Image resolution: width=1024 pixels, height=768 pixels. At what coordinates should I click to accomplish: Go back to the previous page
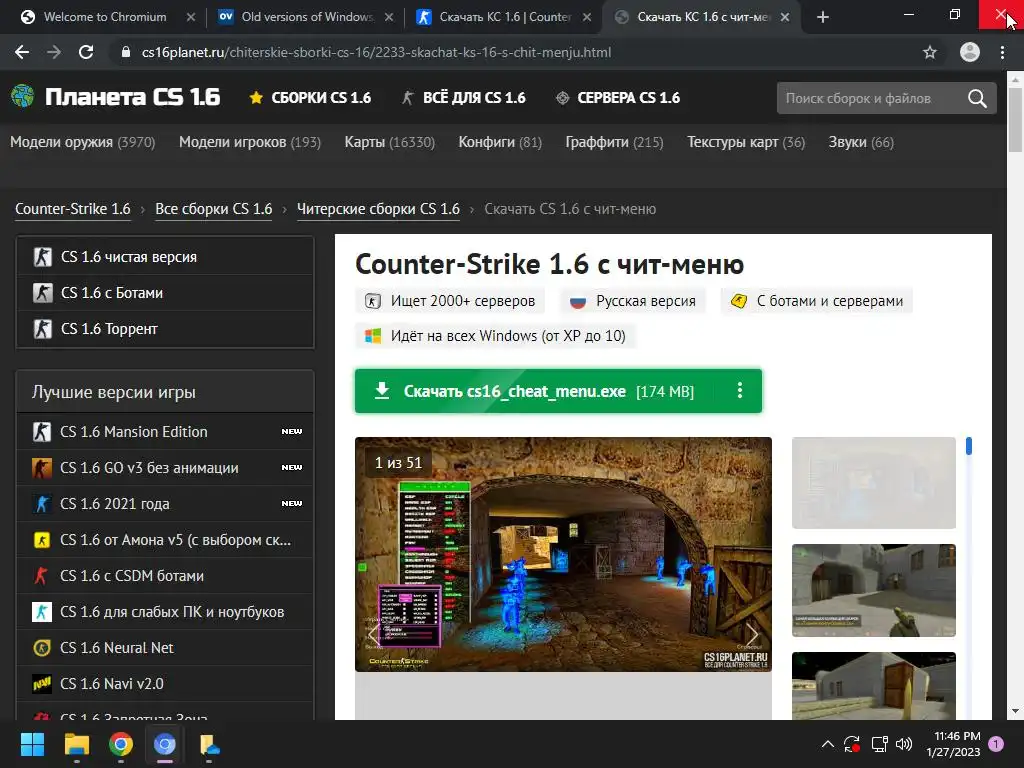pos(22,52)
